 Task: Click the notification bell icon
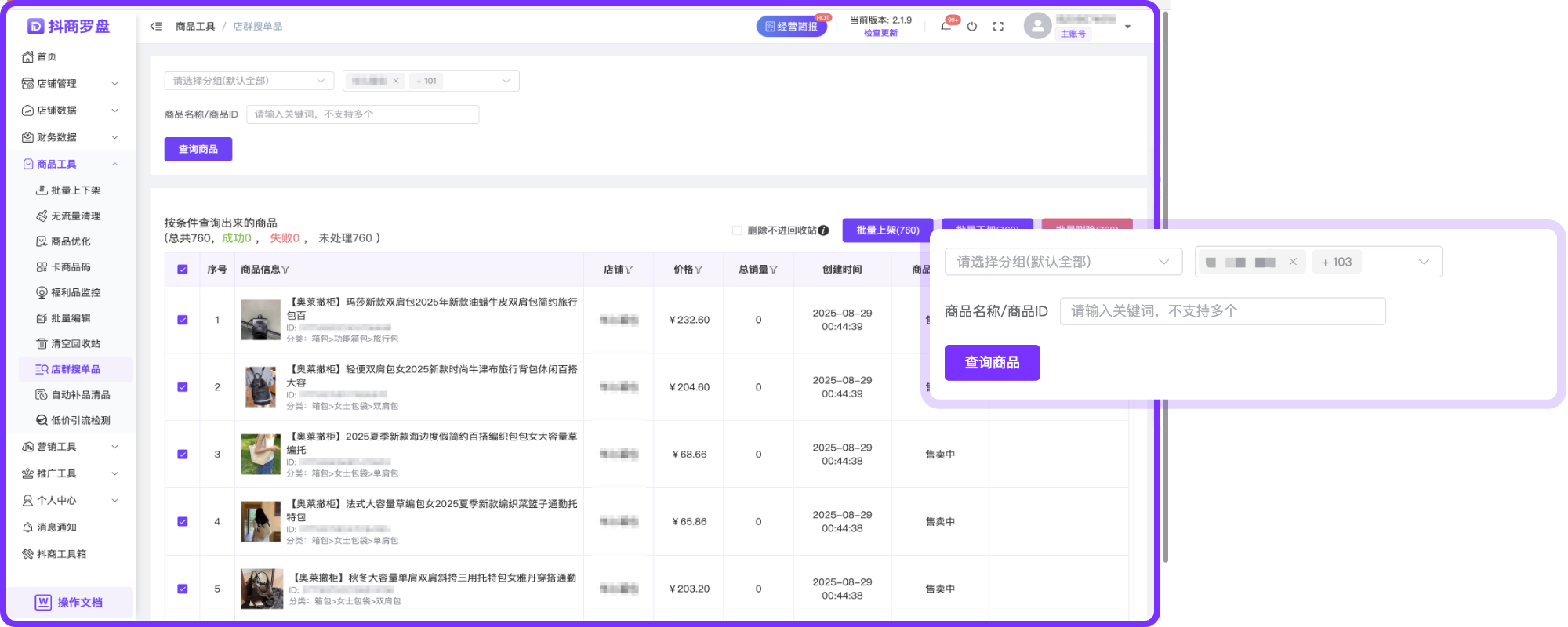pos(946,26)
